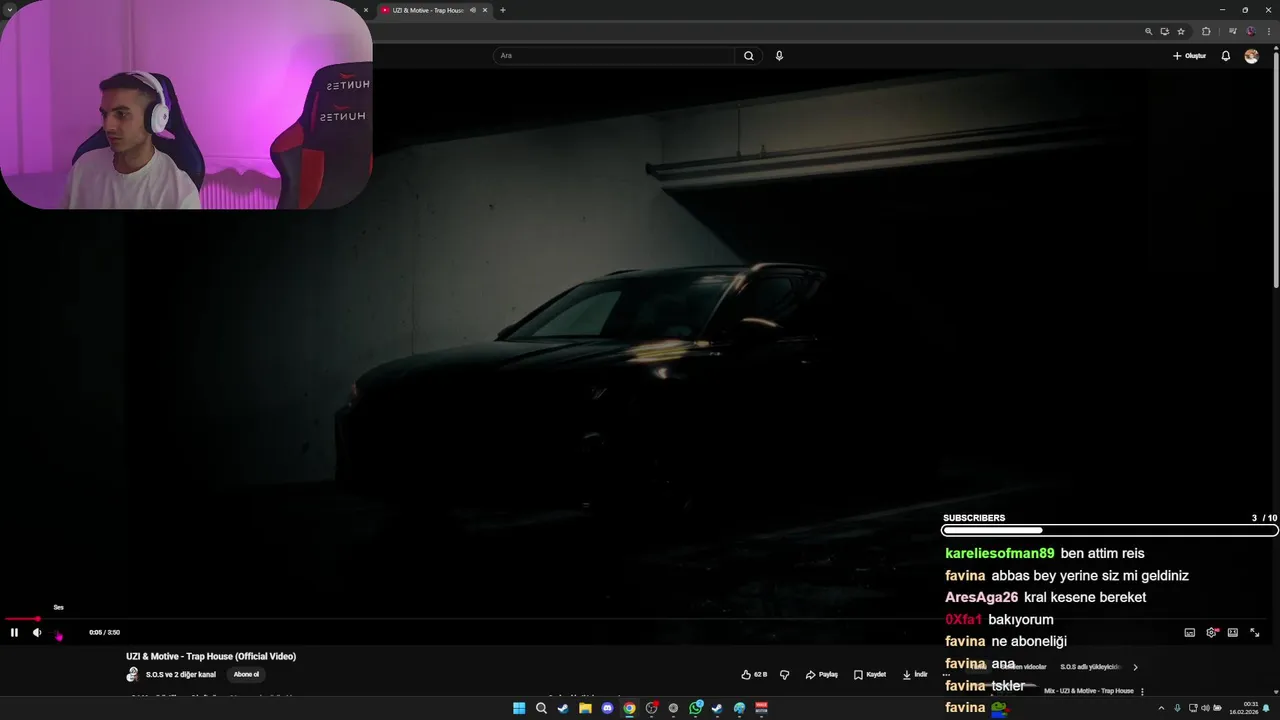Mute the video with speaker icon
The width and height of the screenshot is (1280, 720).
click(x=37, y=632)
